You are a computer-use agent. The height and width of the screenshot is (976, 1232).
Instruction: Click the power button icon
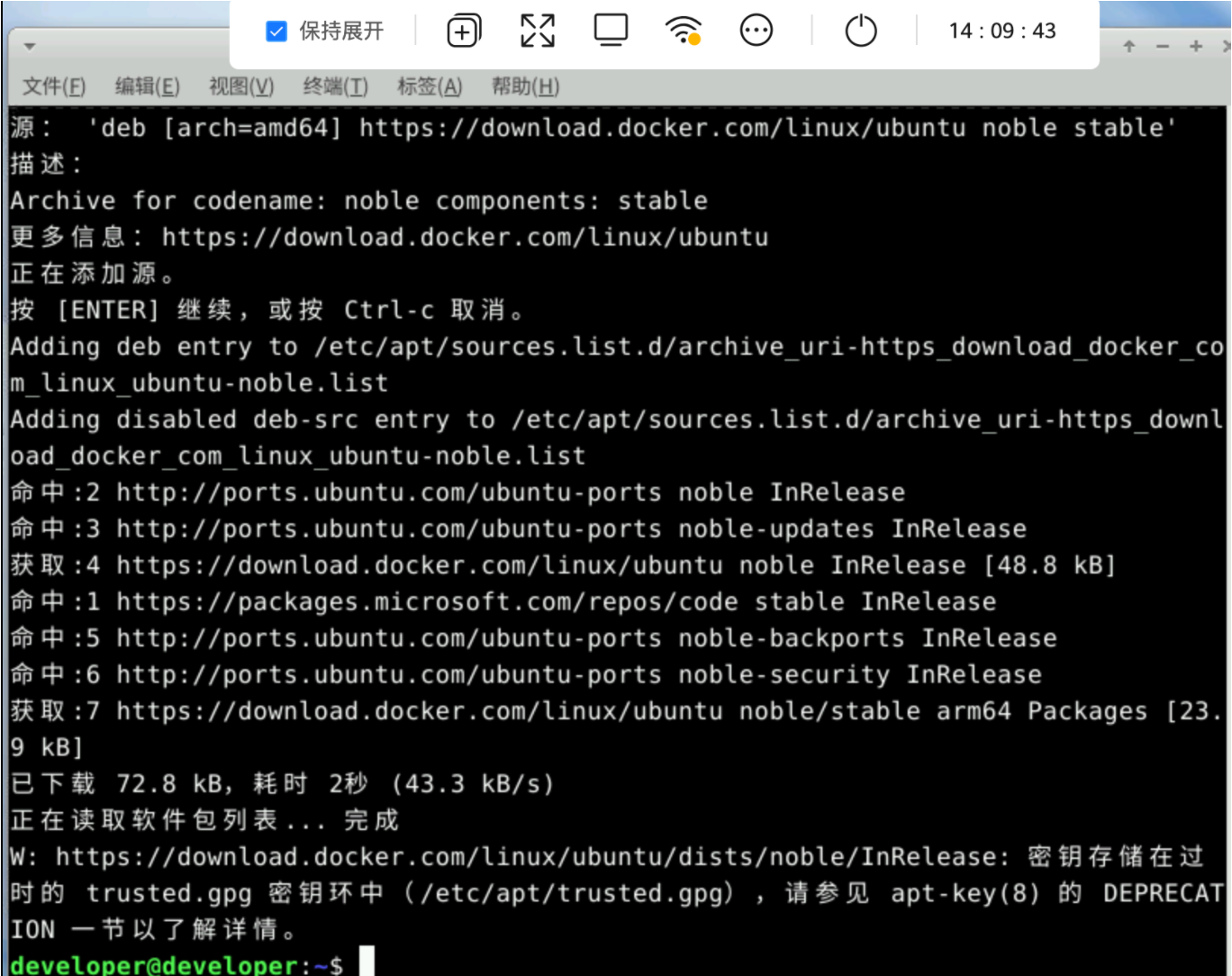pyautogui.click(x=861, y=32)
